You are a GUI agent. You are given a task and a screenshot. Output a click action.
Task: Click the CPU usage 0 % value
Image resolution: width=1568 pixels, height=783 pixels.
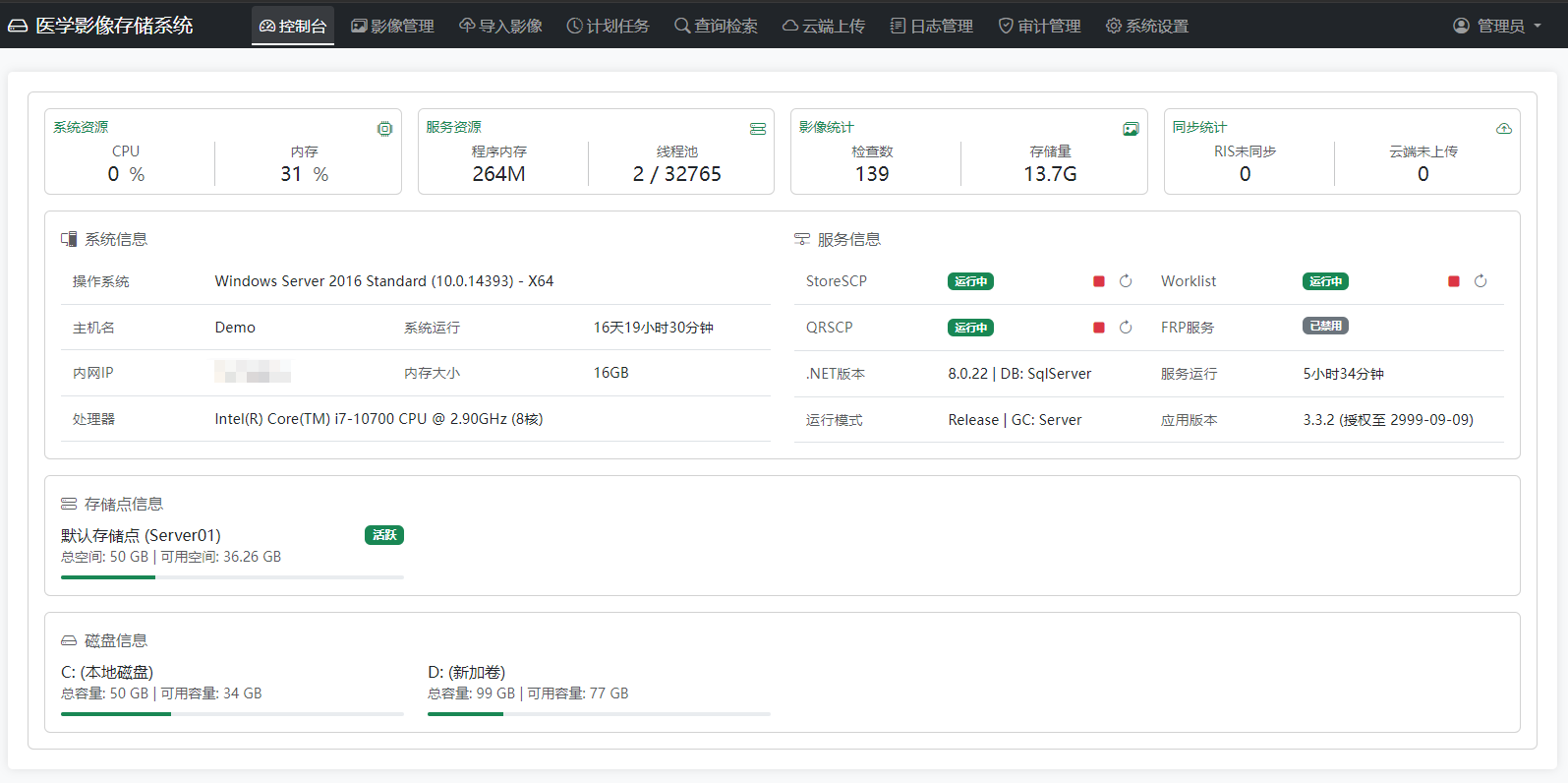click(x=126, y=174)
